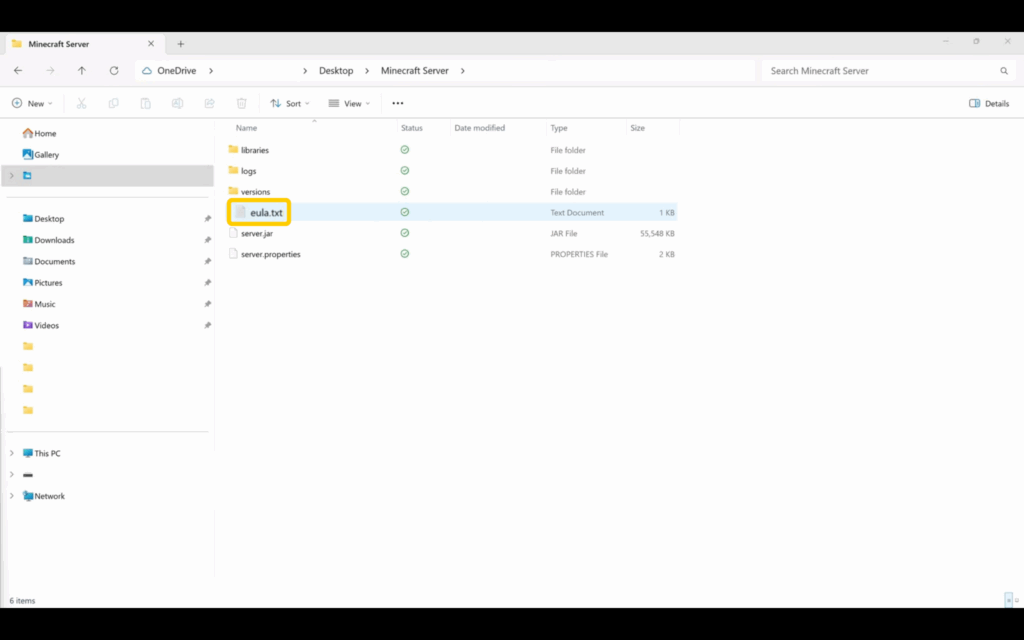
Task: Open a new tab with plus button
Action: tap(181, 44)
